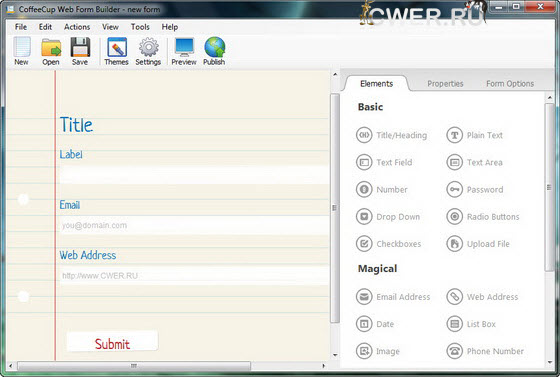Viewport: 560px width, 377px height.
Task: Insert an Email Address element
Action: coord(393,297)
